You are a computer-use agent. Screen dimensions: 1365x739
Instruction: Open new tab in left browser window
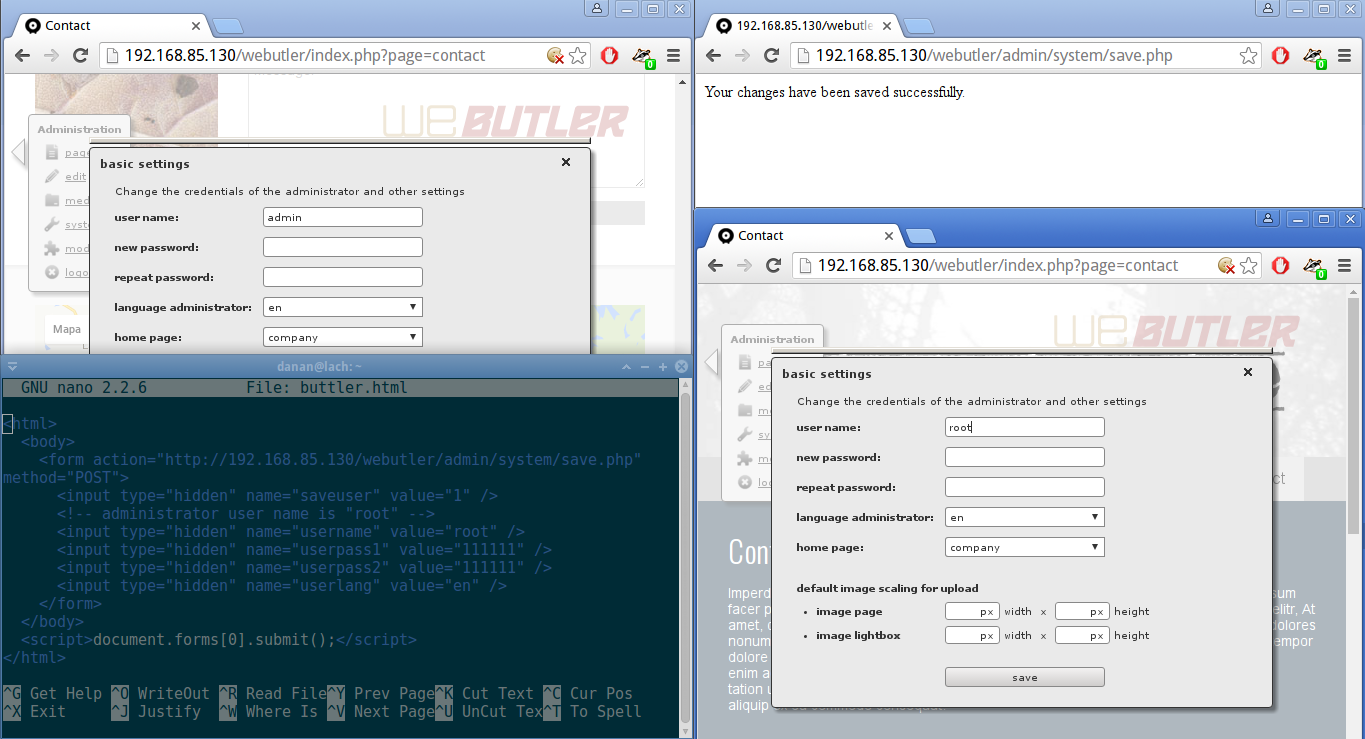[227, 26]
